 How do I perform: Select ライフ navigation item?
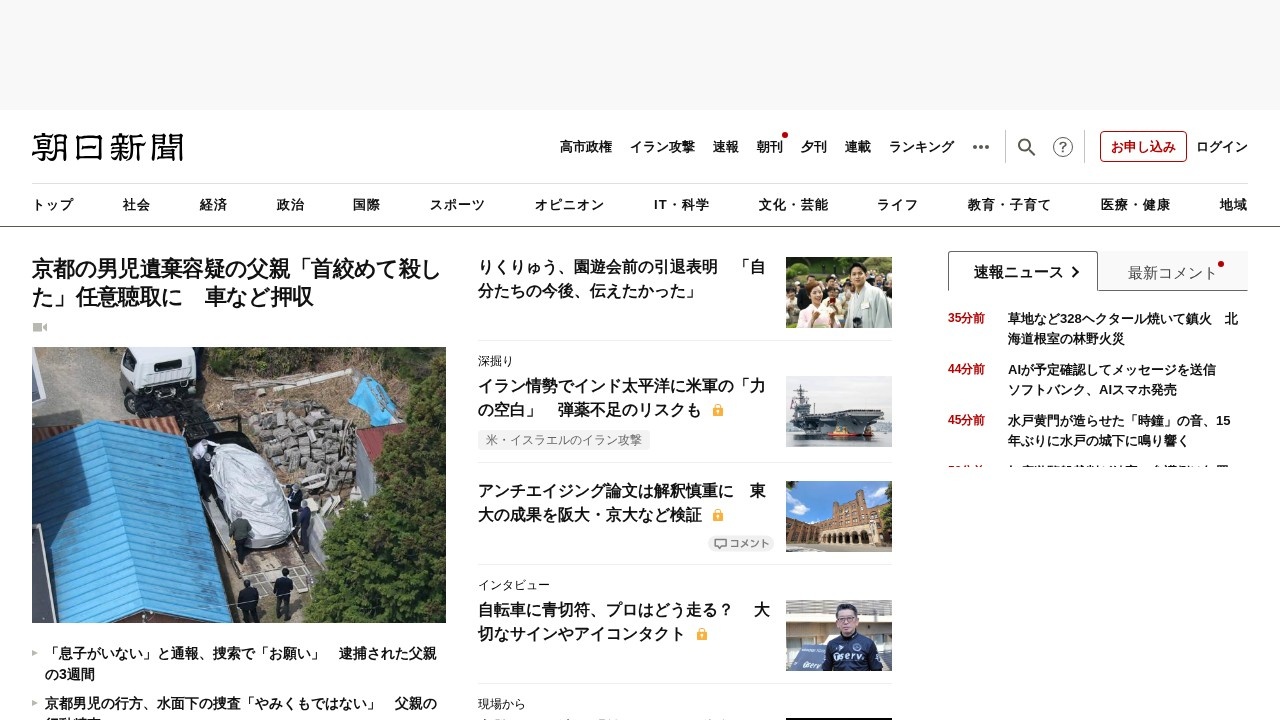point(897,205)
